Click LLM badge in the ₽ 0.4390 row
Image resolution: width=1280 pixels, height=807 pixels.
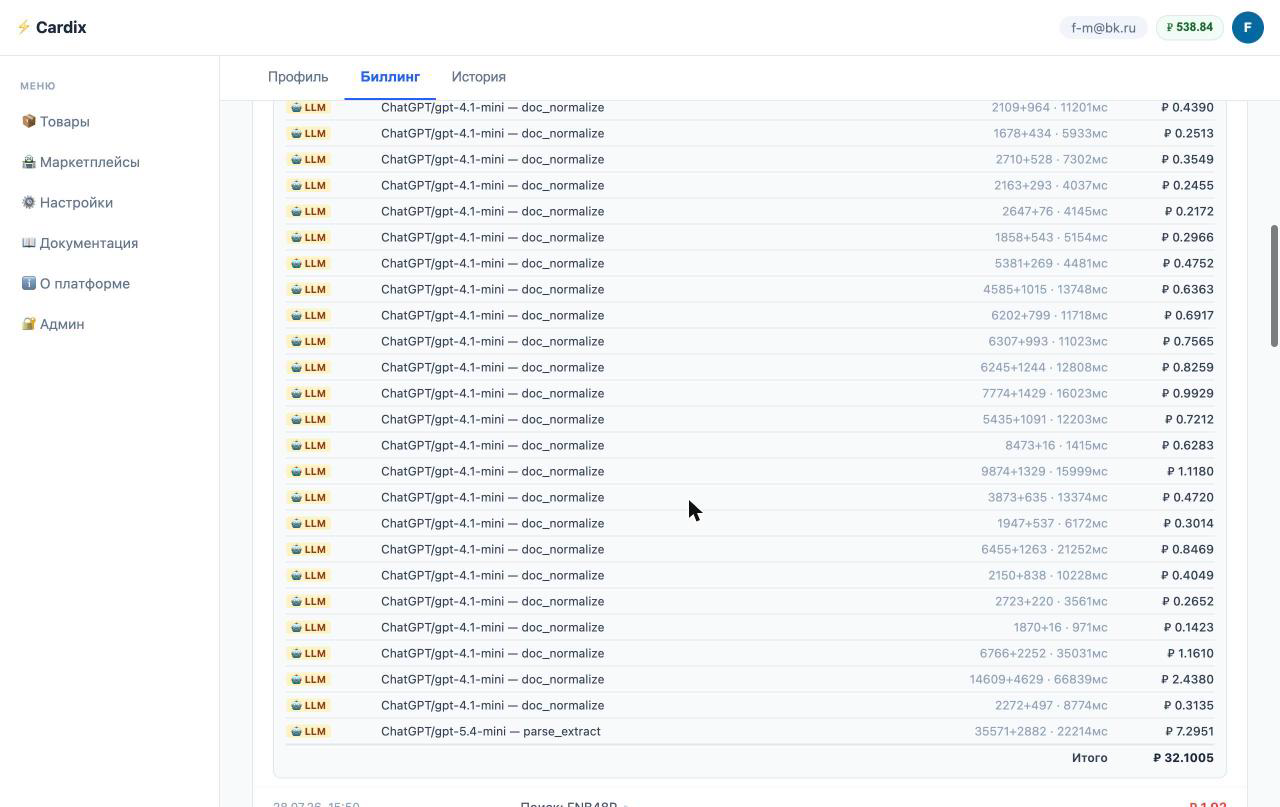click(308, 107)
